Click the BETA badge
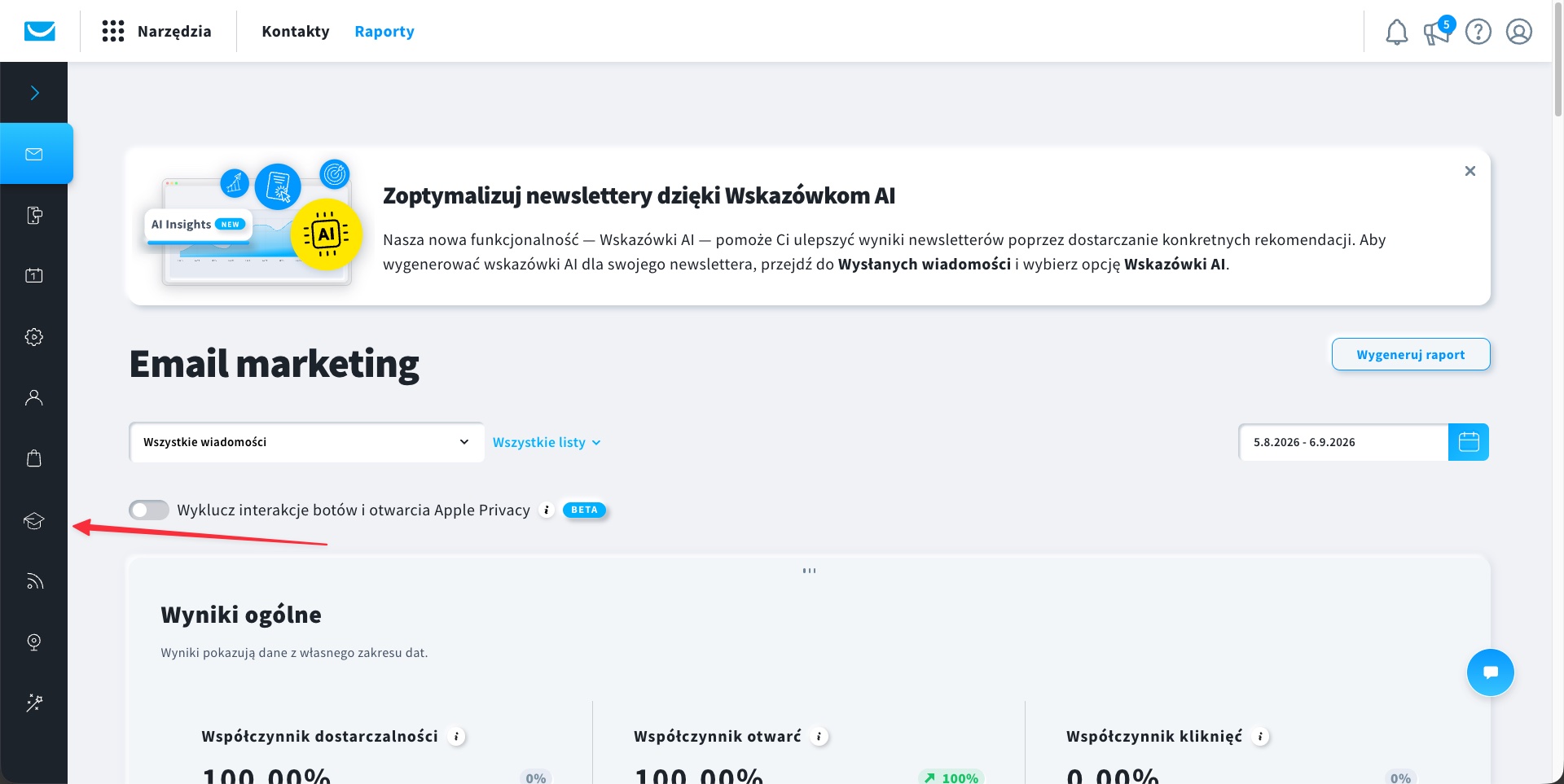The height and width of the screenshot is (784, 1564). [x=584, y=510]
